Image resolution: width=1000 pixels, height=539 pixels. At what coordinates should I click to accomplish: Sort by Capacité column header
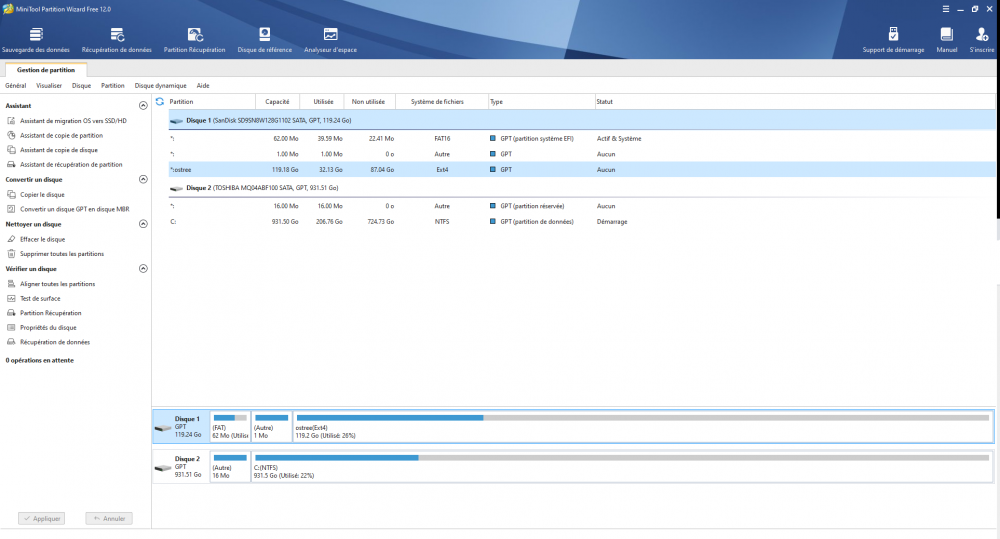(277, 101)
